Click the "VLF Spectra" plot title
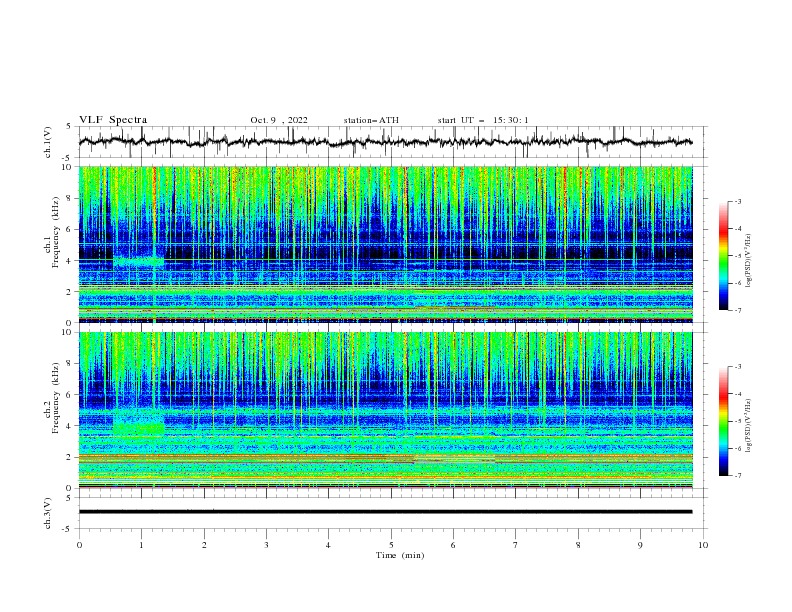Image resolution: width=792 pixels, height=612 pixels. click(113, 120)
